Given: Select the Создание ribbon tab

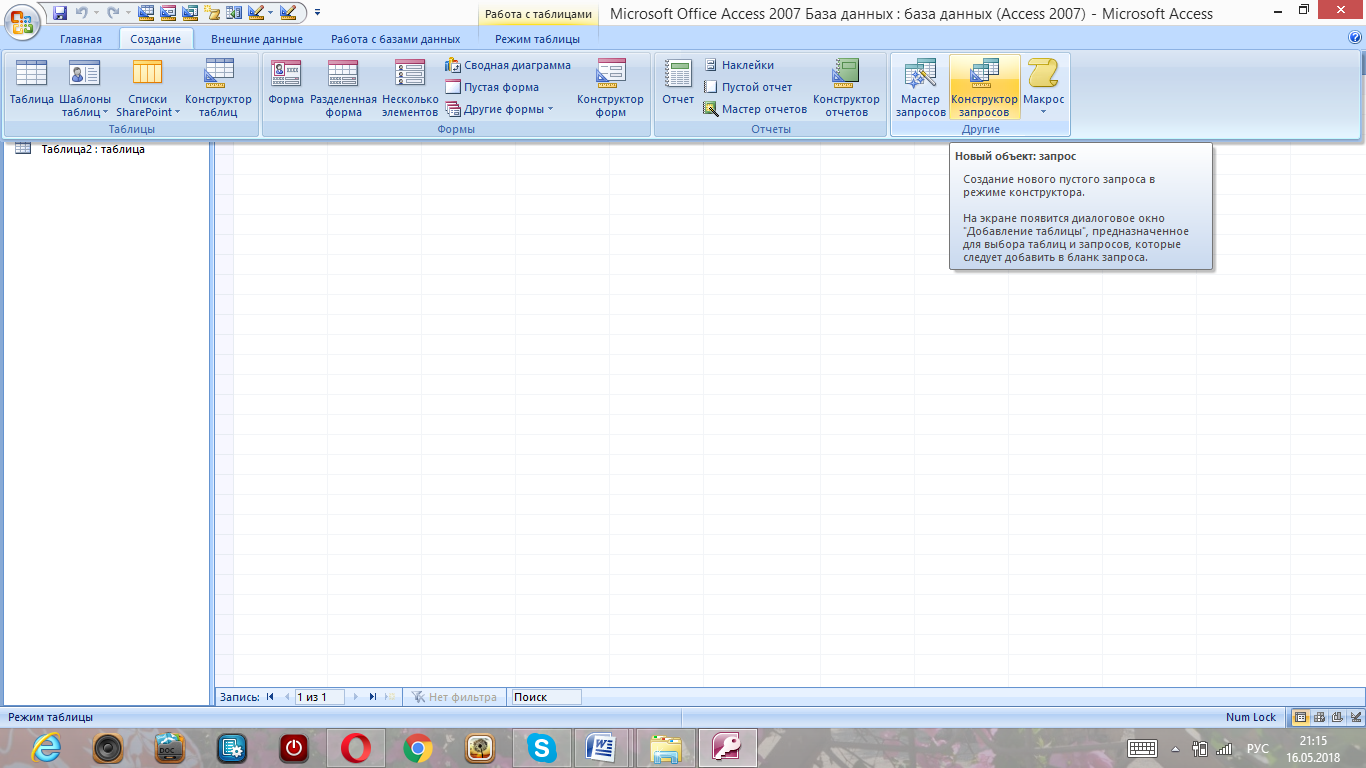Looking at the screenshot, I should tap(156, 39).
